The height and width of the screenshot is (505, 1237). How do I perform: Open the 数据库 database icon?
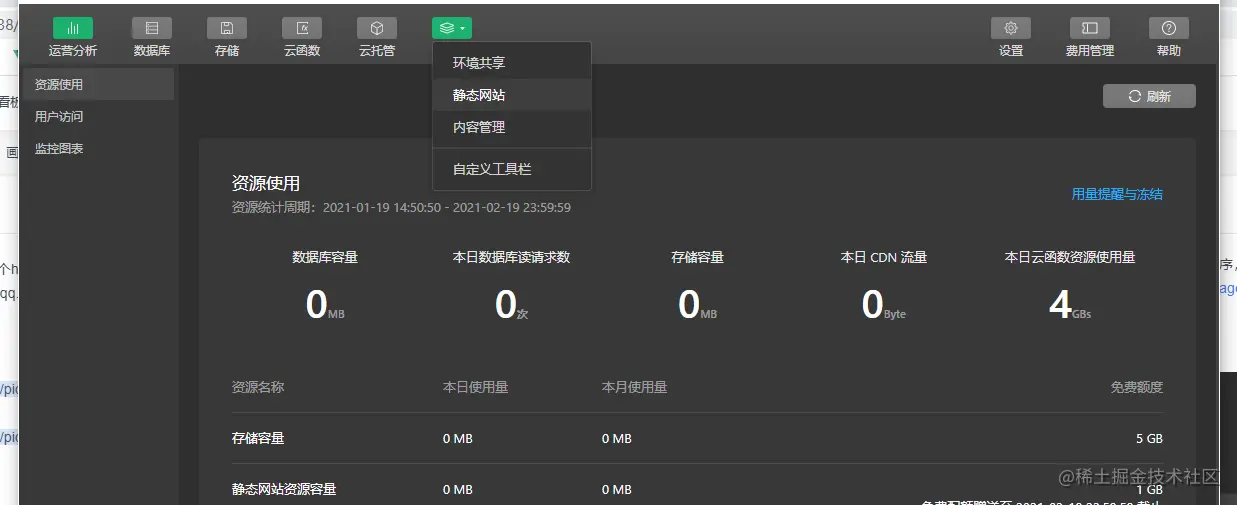(152, 28)
